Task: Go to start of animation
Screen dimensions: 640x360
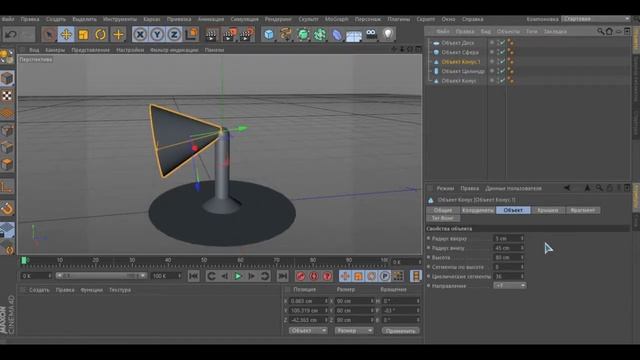Action: point(193,276)
